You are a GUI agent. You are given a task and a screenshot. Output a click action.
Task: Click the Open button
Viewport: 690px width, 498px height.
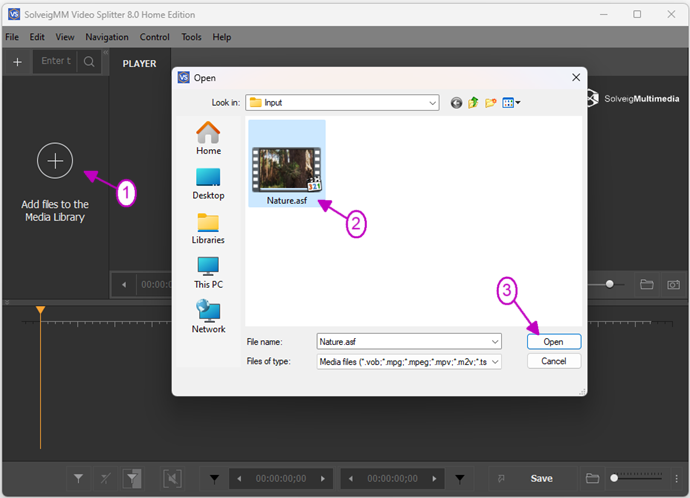tap(554, 342)
